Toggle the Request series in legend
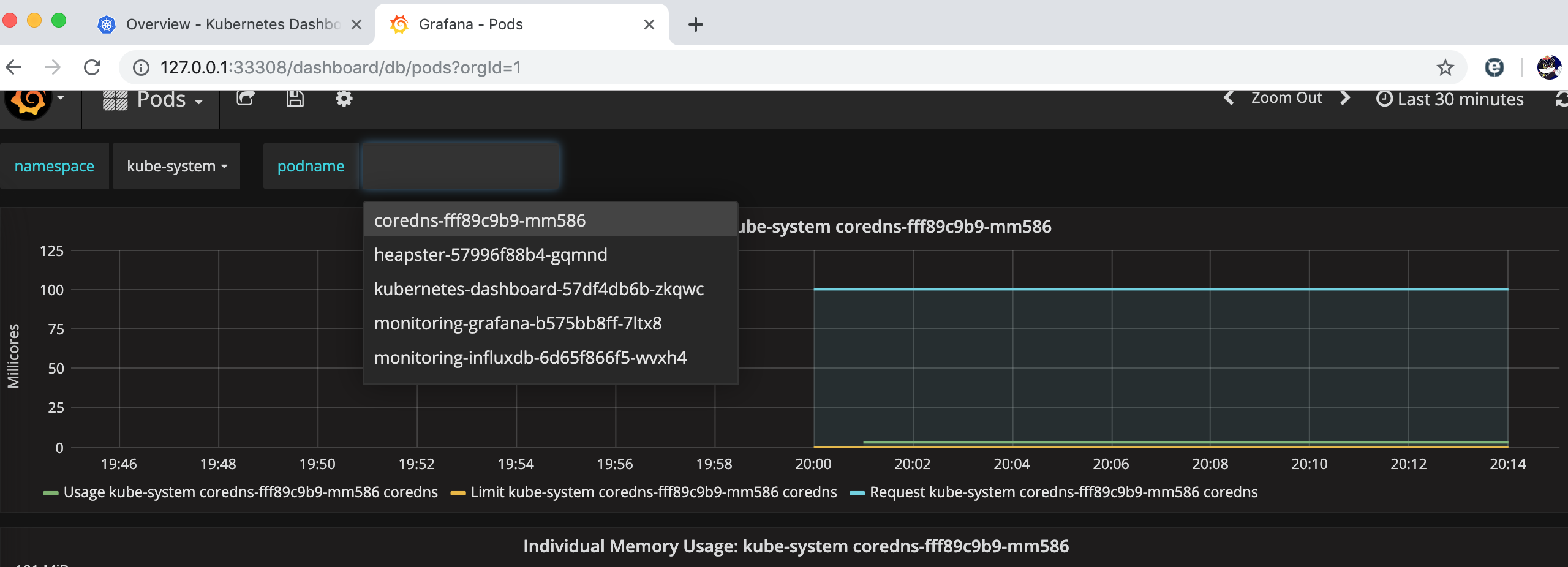This screenshot has width=1568, height=567. [x=1064, y=492]
